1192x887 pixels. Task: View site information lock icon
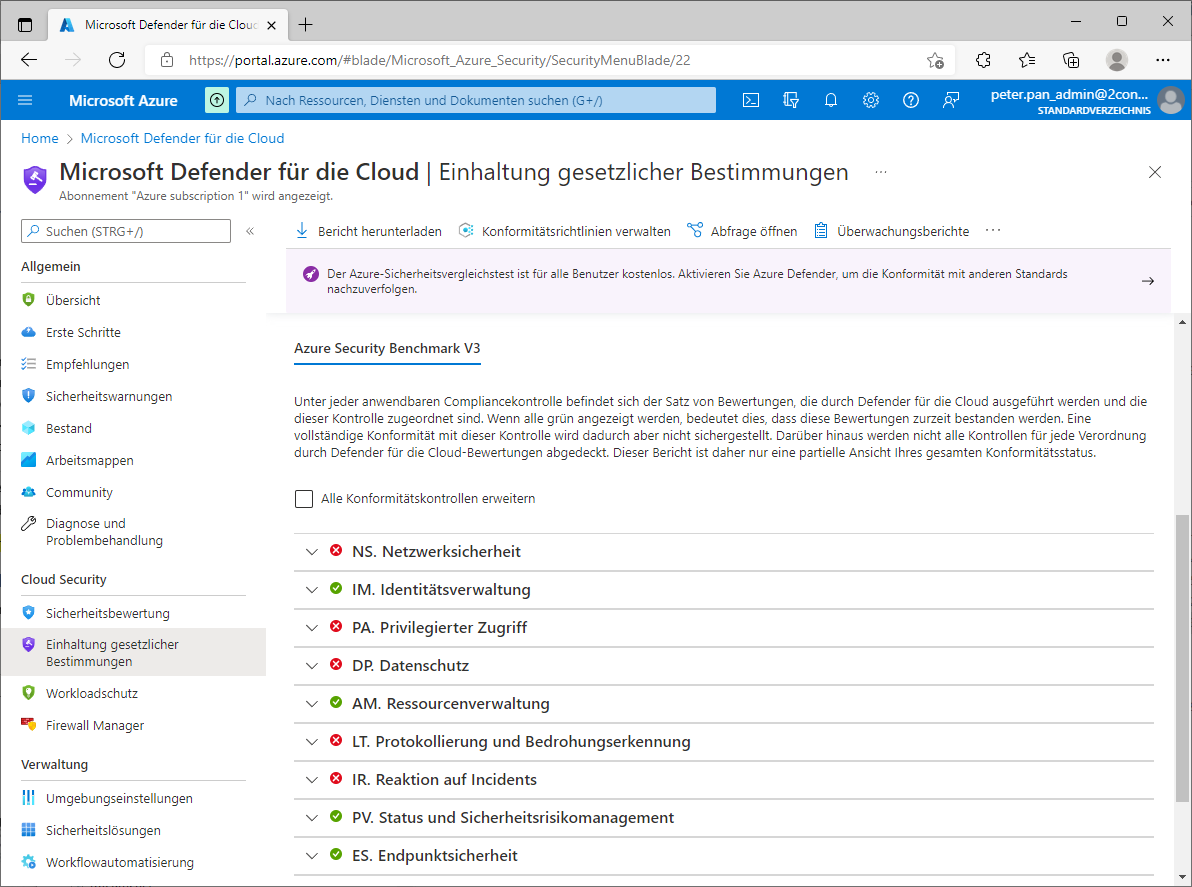tap(167, 60)
